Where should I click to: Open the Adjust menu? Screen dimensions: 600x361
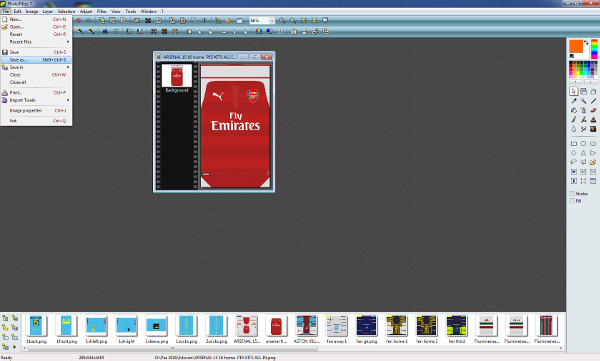click(86, 11)
